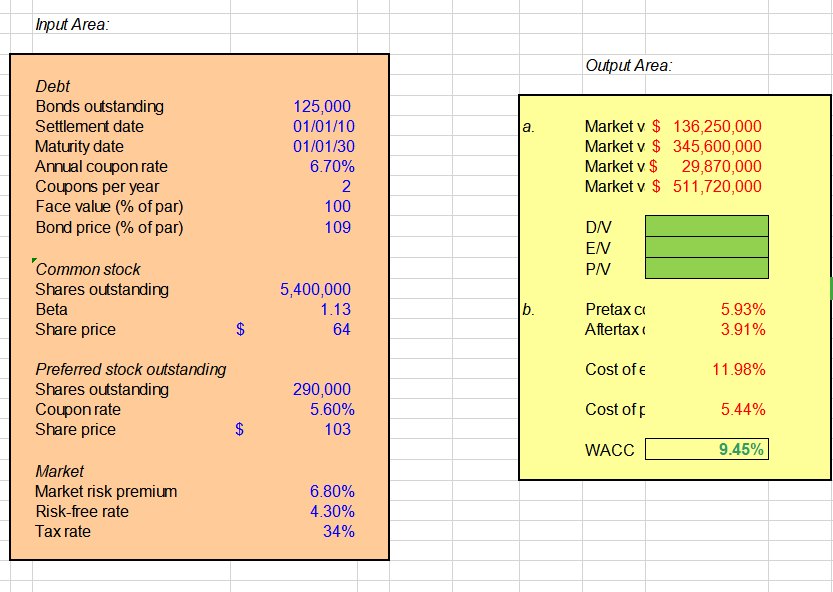Select the green D/V cell
Screen dimensions: 833x592
point(706,227)
